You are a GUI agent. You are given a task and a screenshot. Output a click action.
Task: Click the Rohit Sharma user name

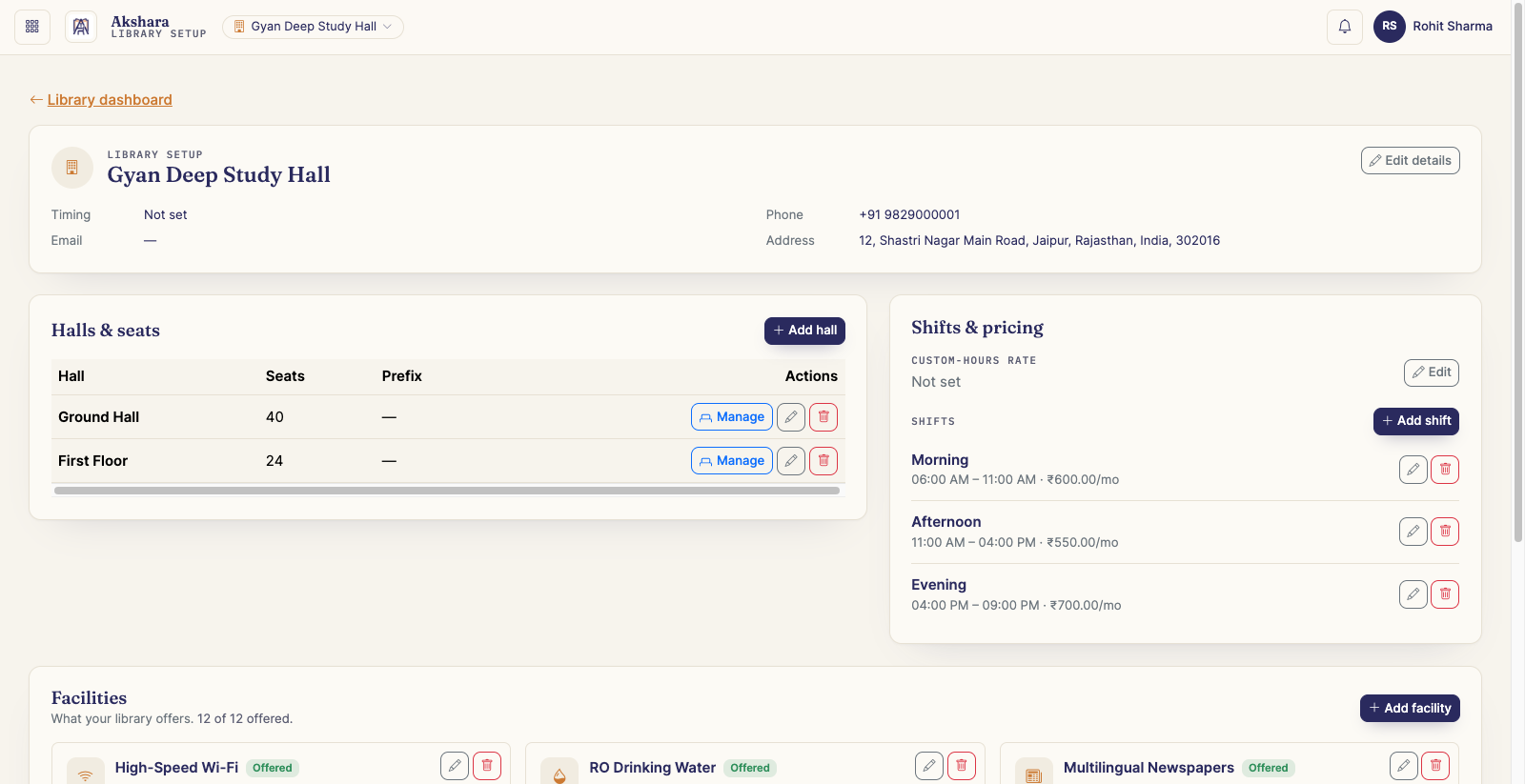pos(1453,27)
